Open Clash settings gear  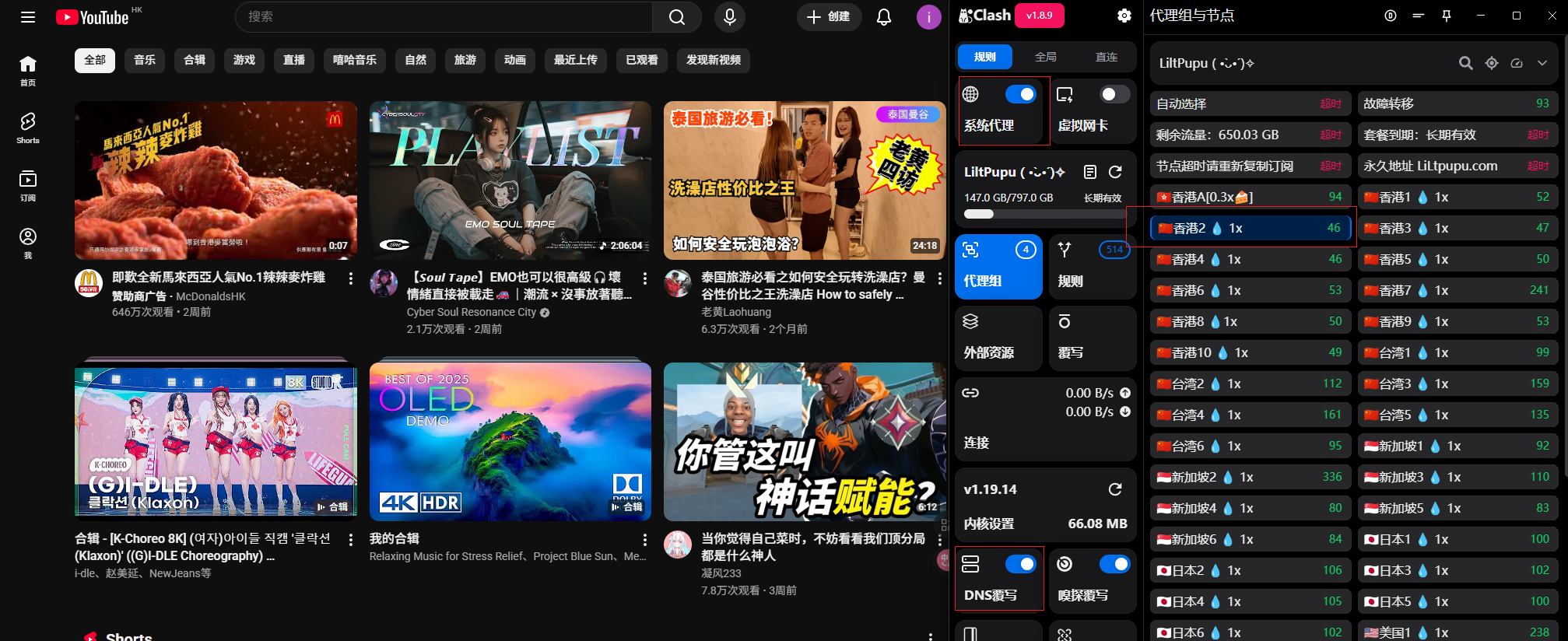pyautogui.click(x=1124, y=16)
